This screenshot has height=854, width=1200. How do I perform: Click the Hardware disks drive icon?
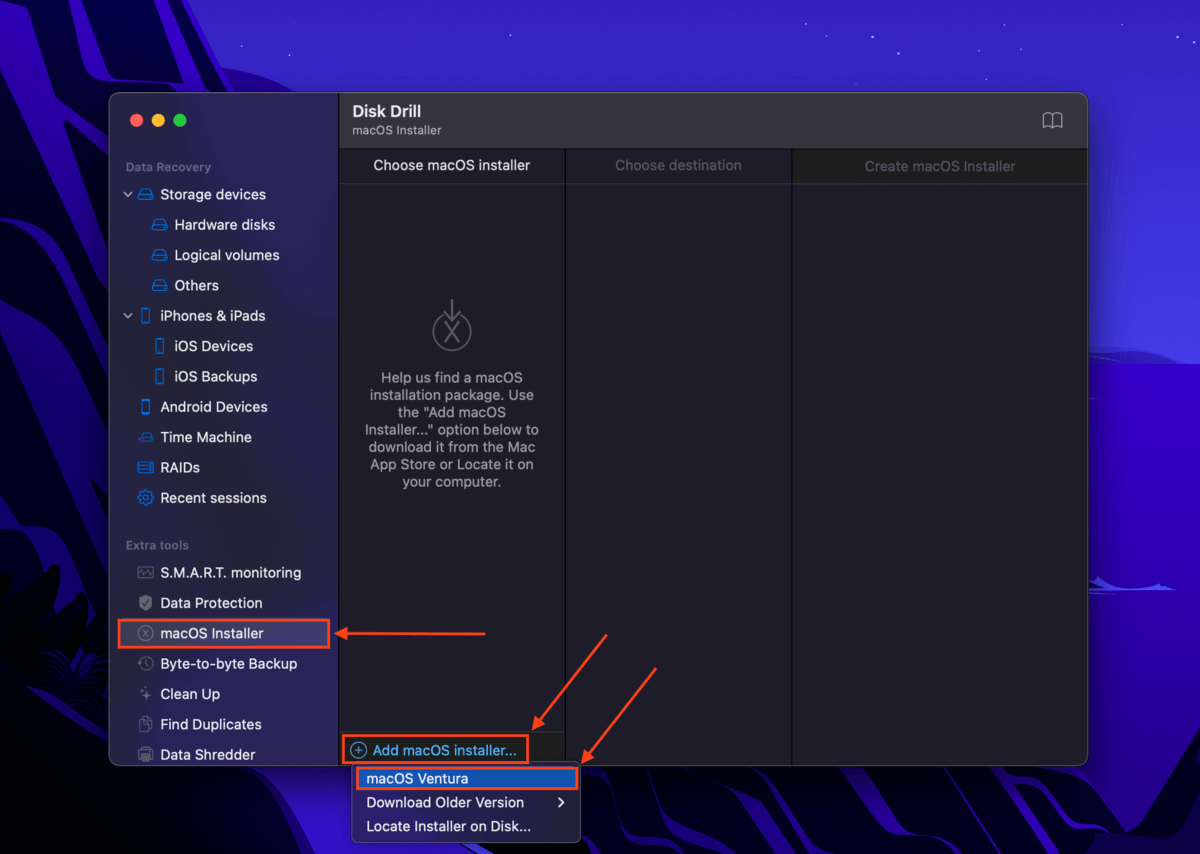coord(159,225)
